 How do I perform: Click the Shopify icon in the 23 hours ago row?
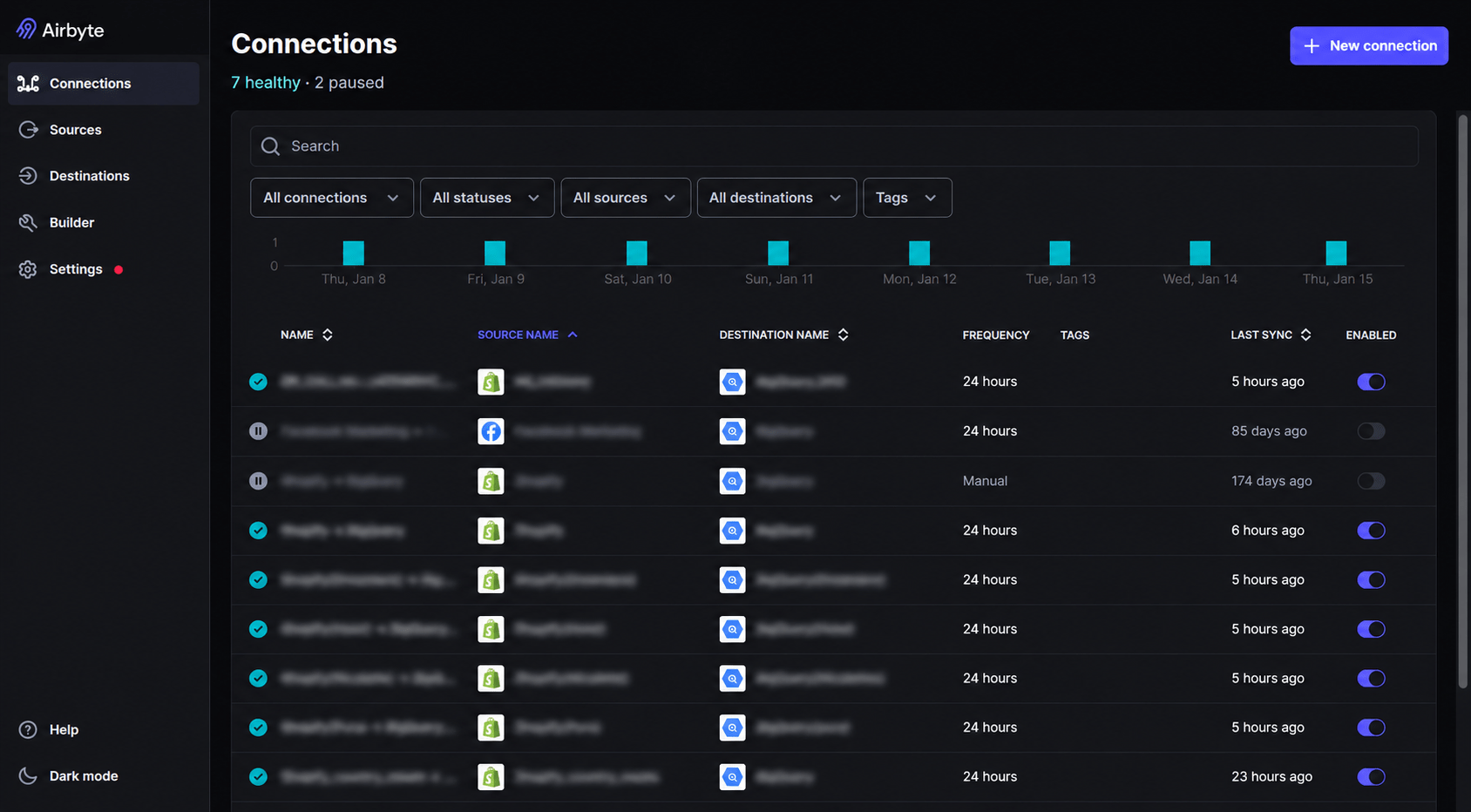pyautogui.click(x=491, y=777)
